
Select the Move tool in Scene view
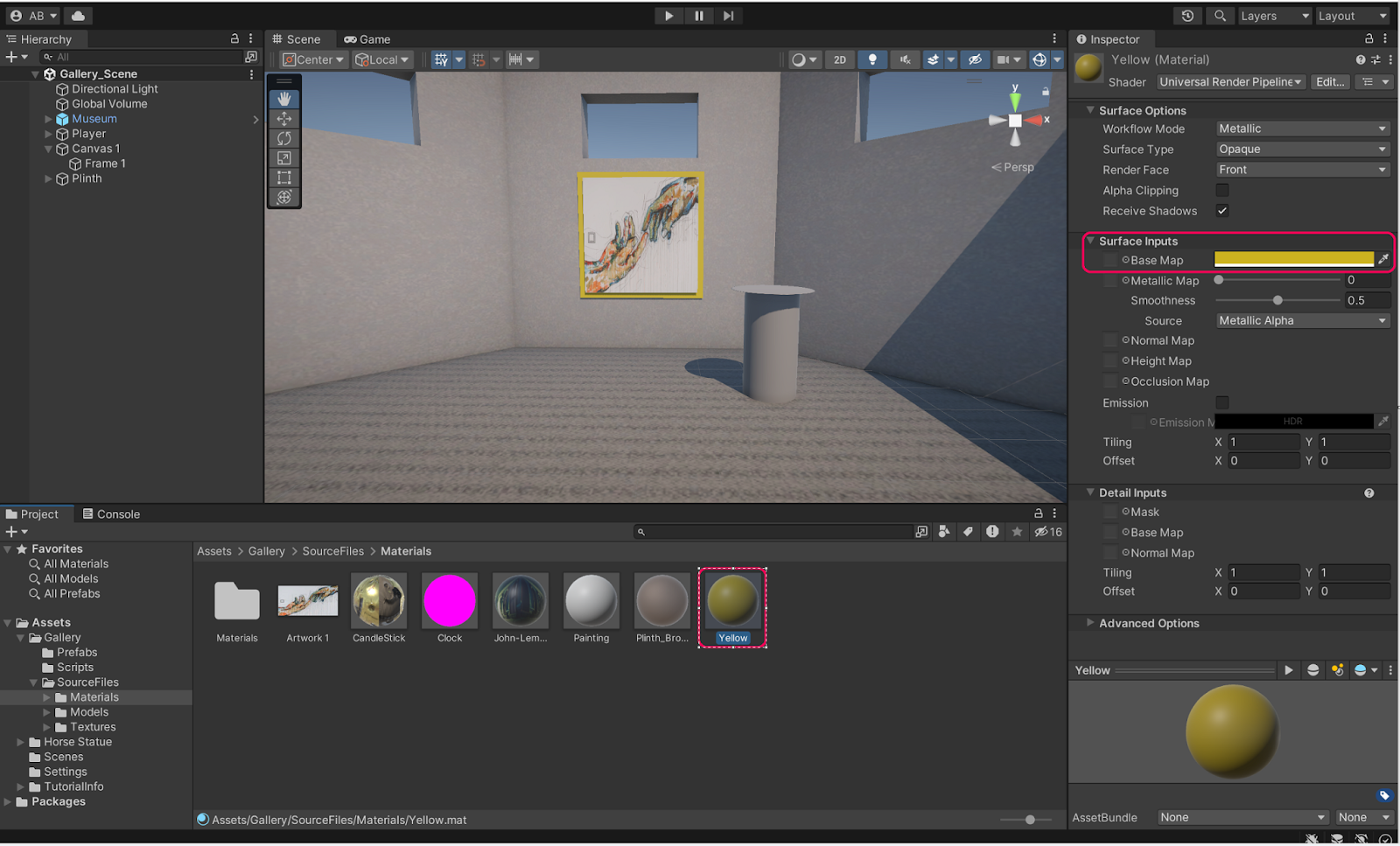[283, 119]
